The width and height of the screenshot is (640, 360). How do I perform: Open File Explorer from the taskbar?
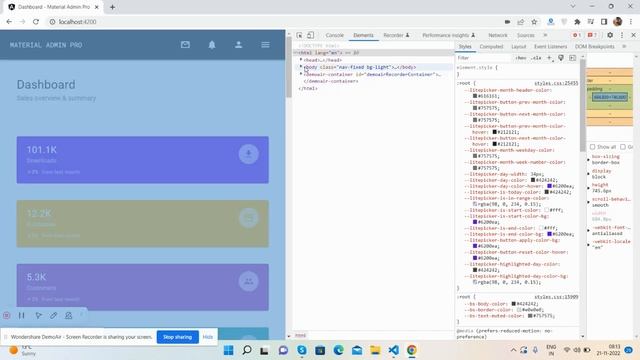tap(375, 350)
